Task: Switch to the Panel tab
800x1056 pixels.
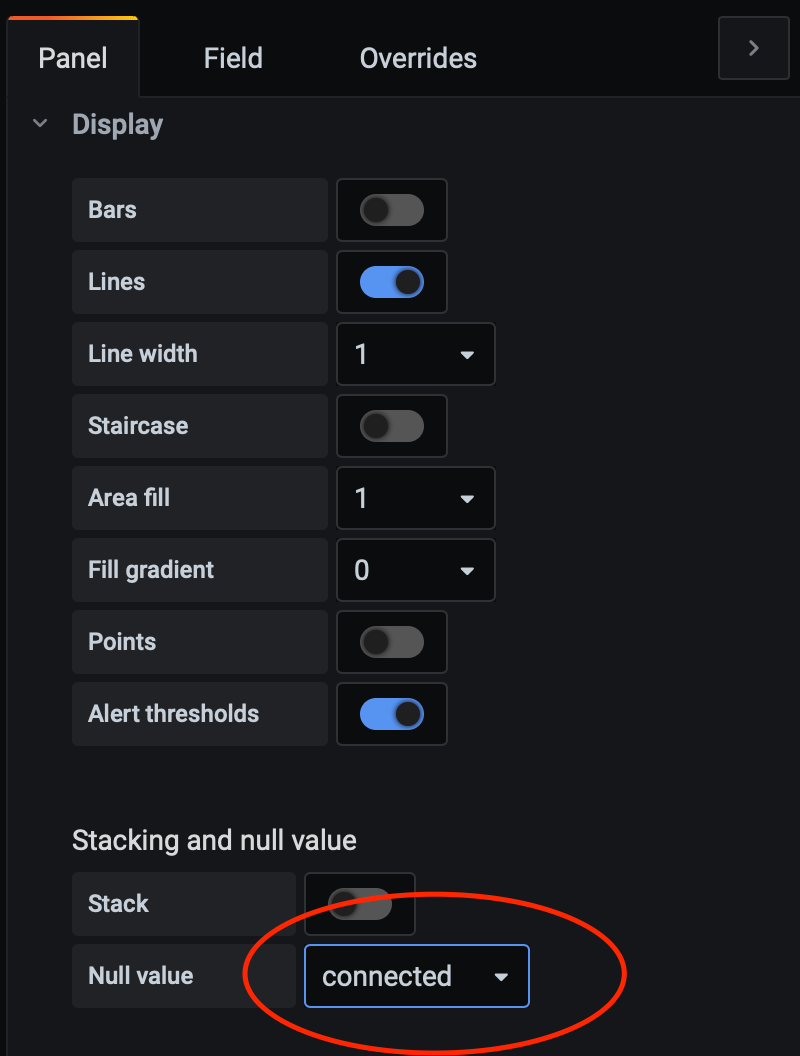Action: [x=72, y=58]
